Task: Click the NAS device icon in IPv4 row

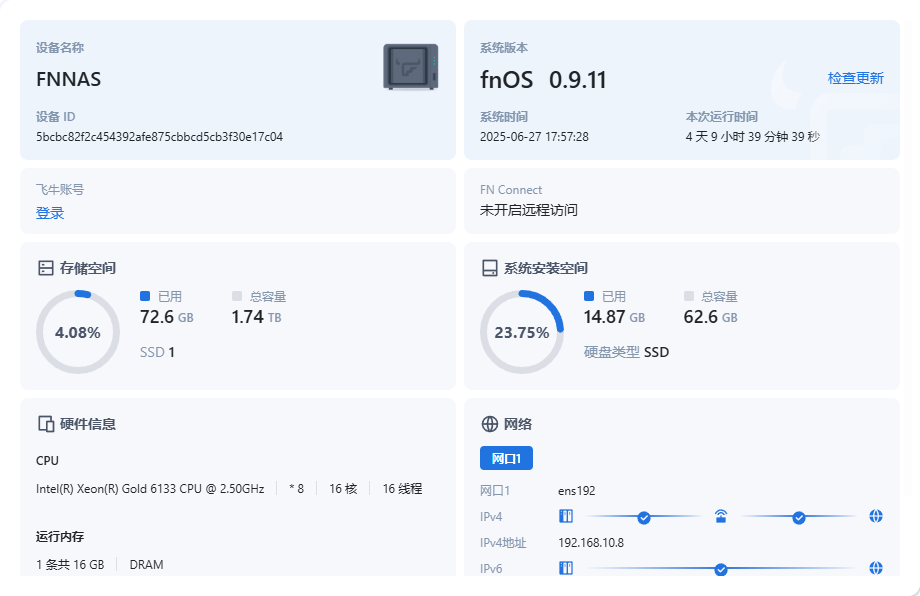Action: (x=566, y=516)
